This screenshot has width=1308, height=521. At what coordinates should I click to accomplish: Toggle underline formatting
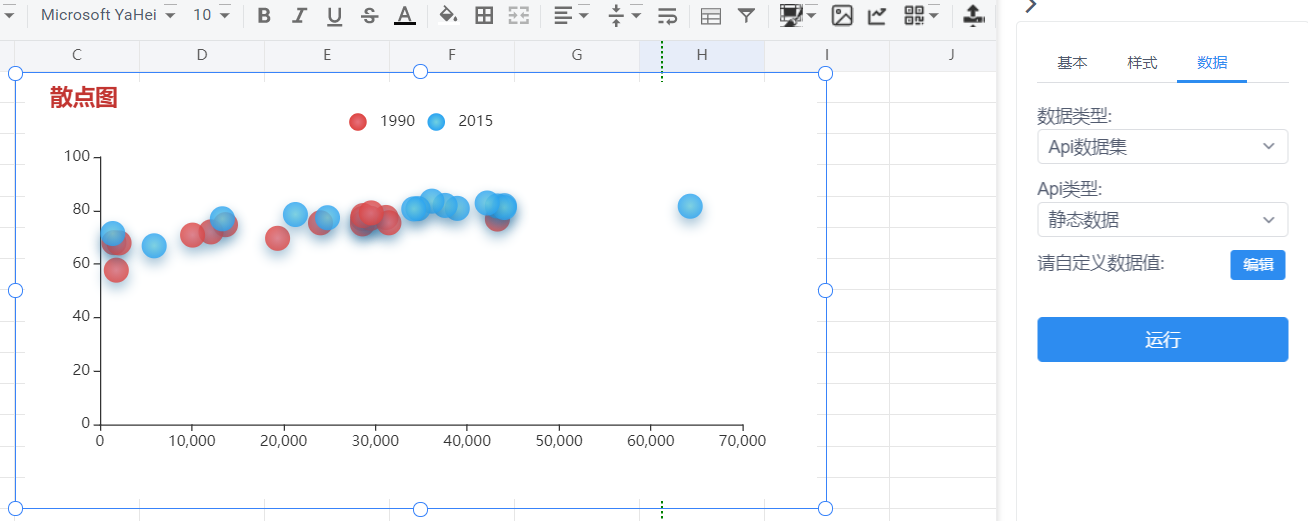[334, 16]
